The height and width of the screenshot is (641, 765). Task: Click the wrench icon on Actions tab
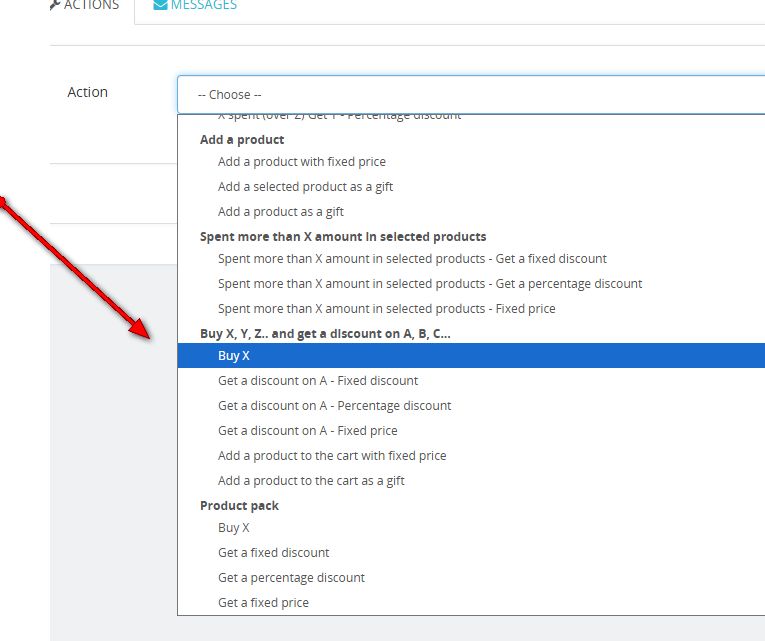[55, 5]
